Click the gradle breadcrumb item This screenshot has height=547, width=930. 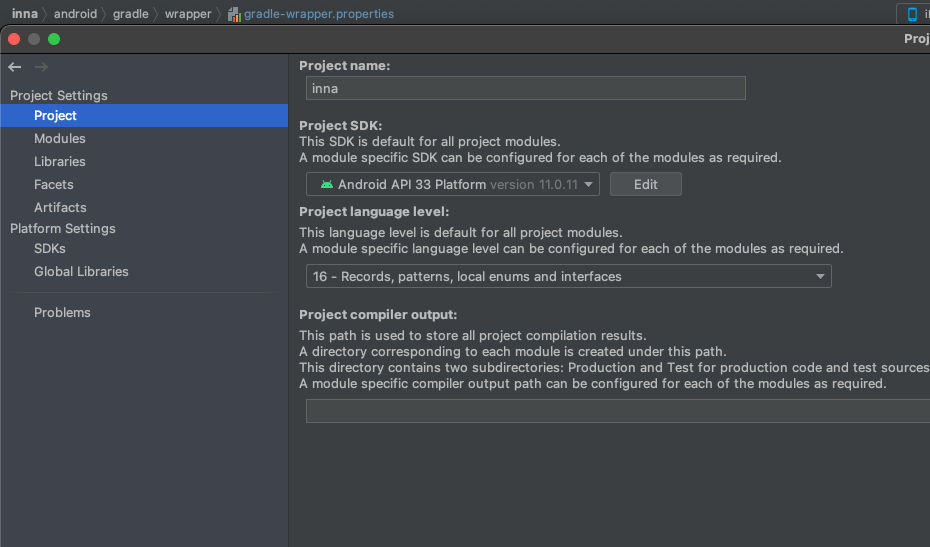coord(130,14)
